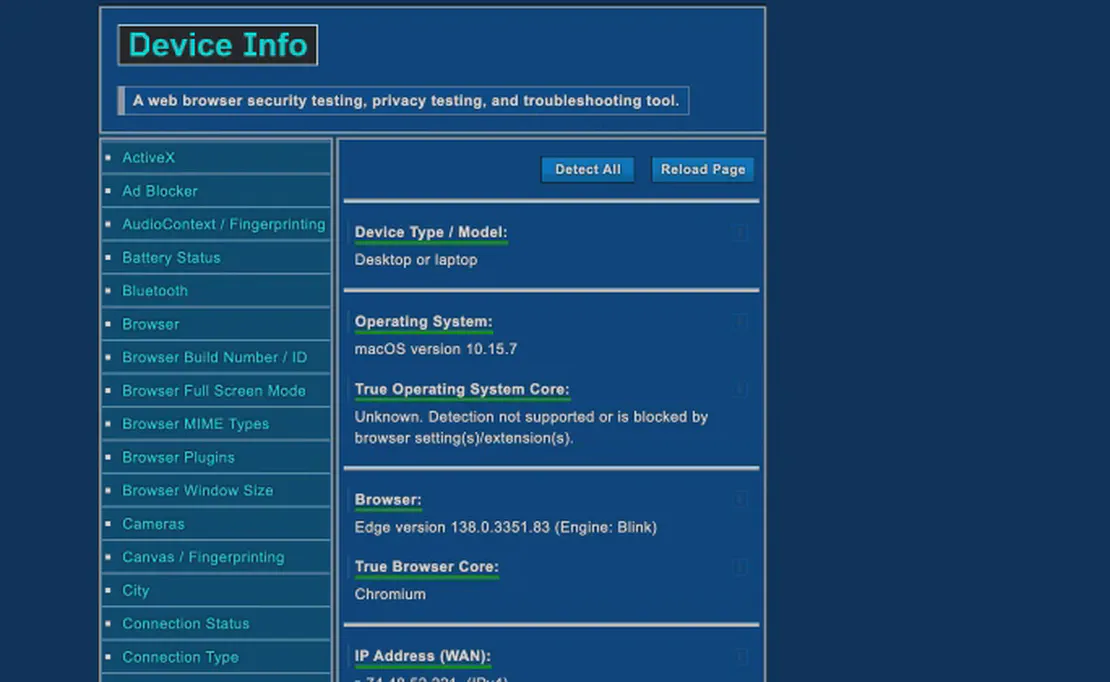
Task: Click the 'Unknown. Detection not supported' message
Action: pyautogui.click(x=531, y=428)
